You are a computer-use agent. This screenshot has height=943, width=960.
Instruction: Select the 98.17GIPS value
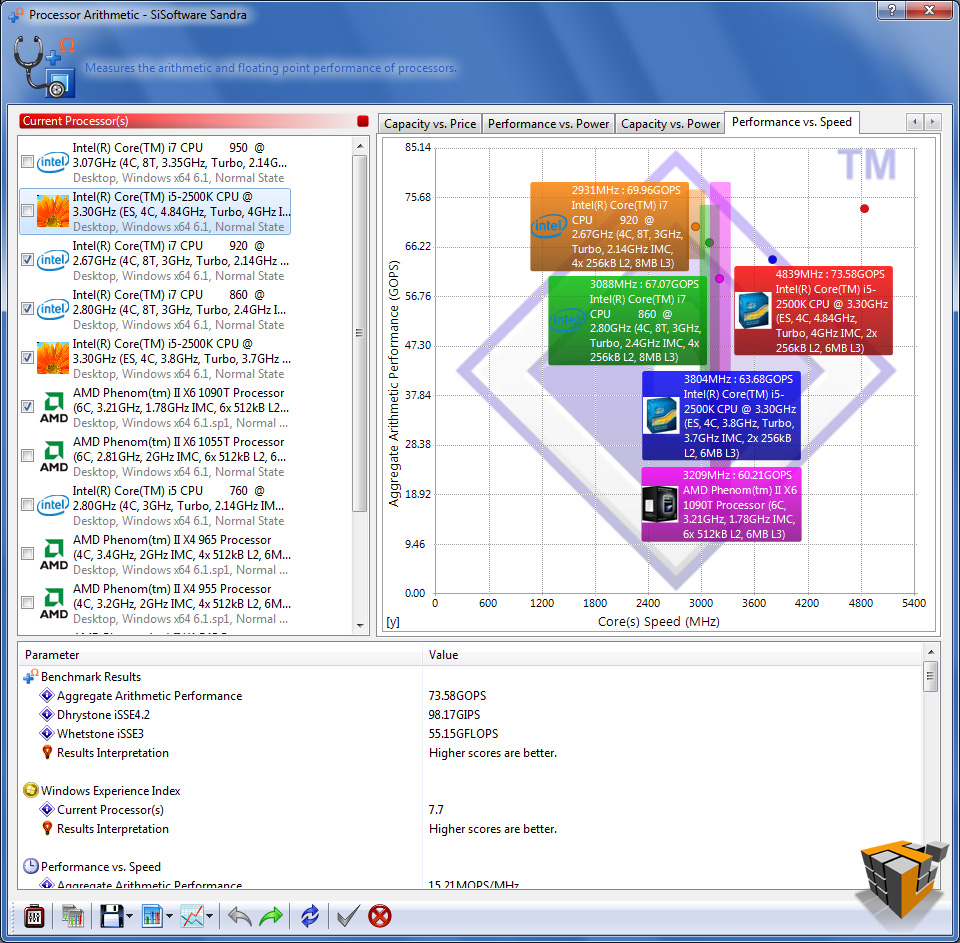tap(454, 715)
